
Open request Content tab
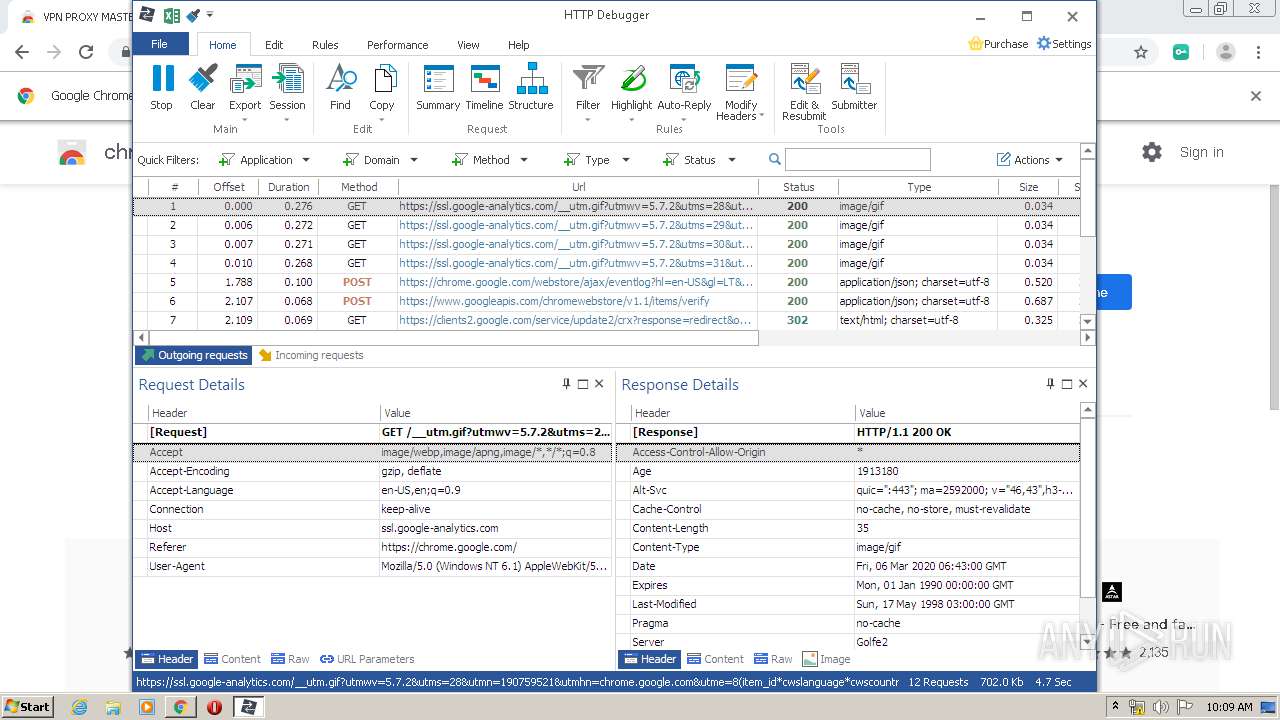click(x=232, y=659)
